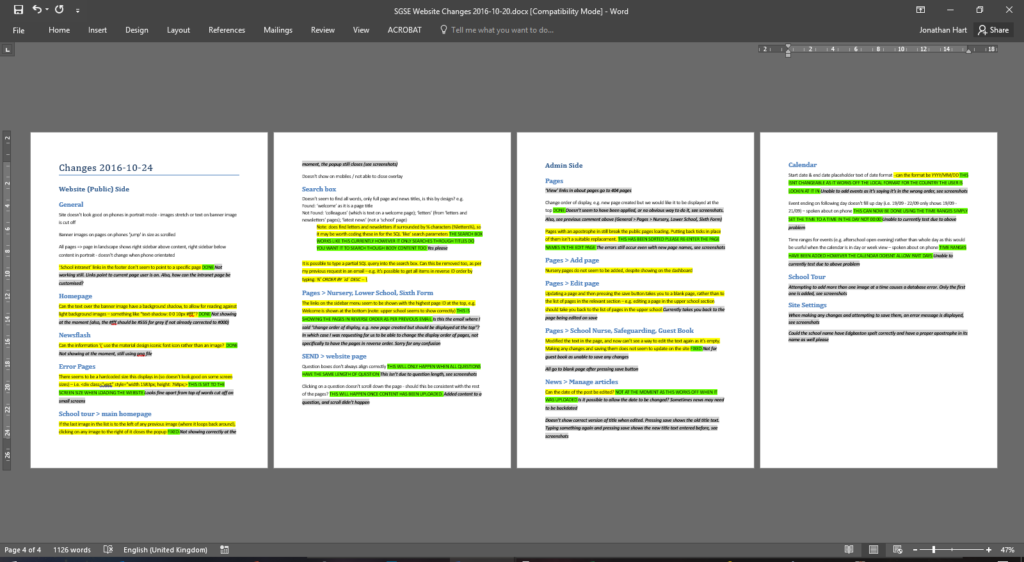Click the 'Search box' heading
This screenshot has width=1024, height=562.
pos(319,189)
